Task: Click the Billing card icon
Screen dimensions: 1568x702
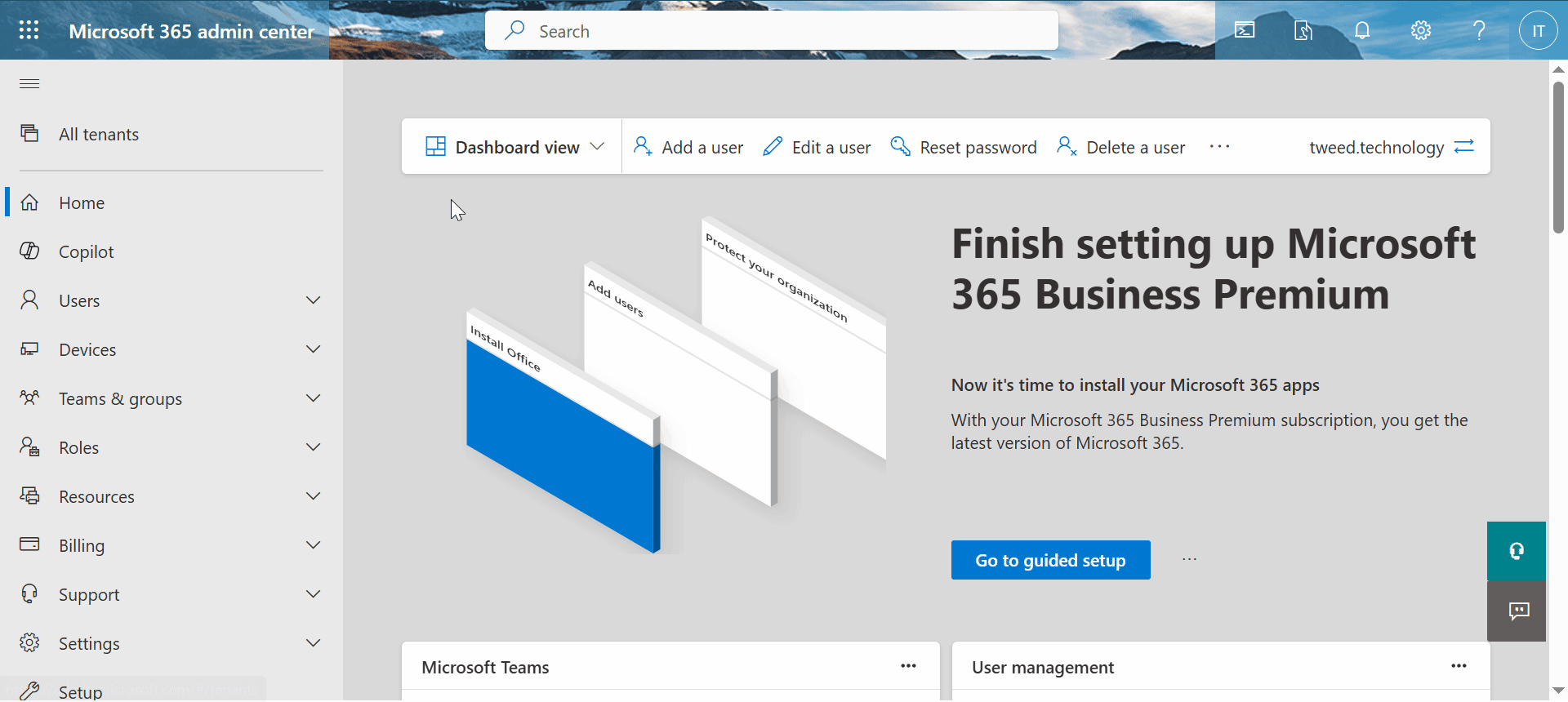Action: [29, 544]
